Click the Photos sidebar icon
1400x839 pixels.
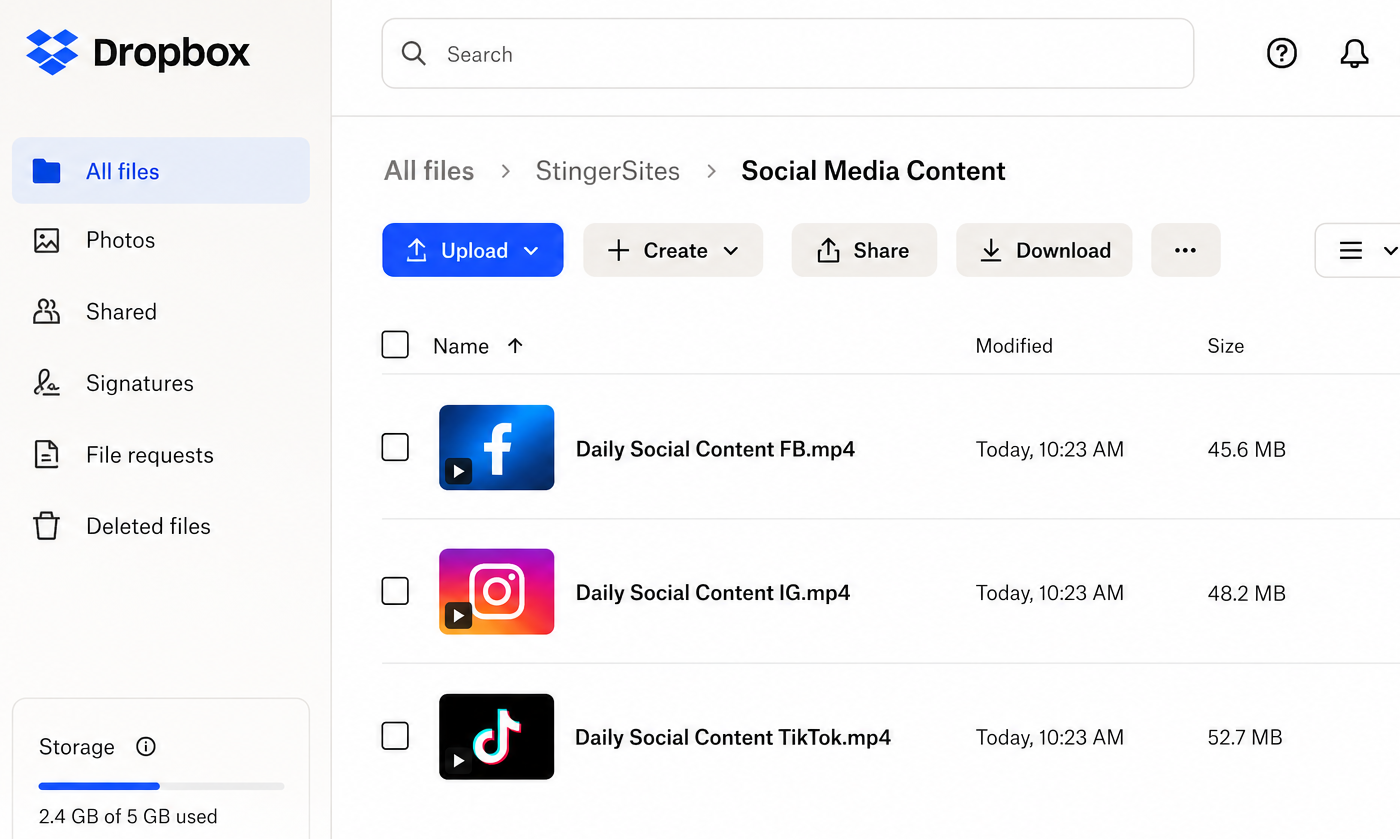[x=46, y=240]
